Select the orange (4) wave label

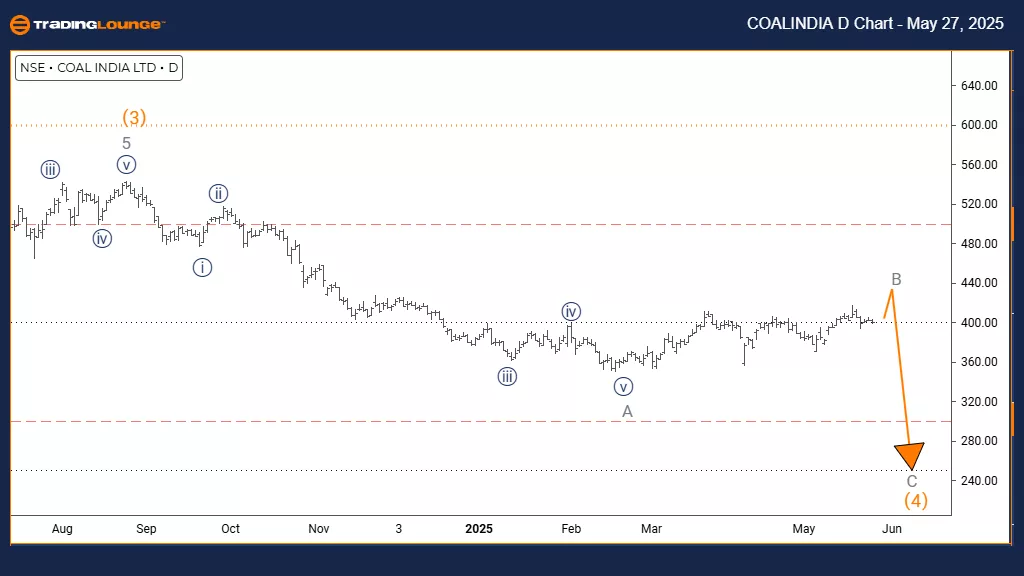pos(916,500)
